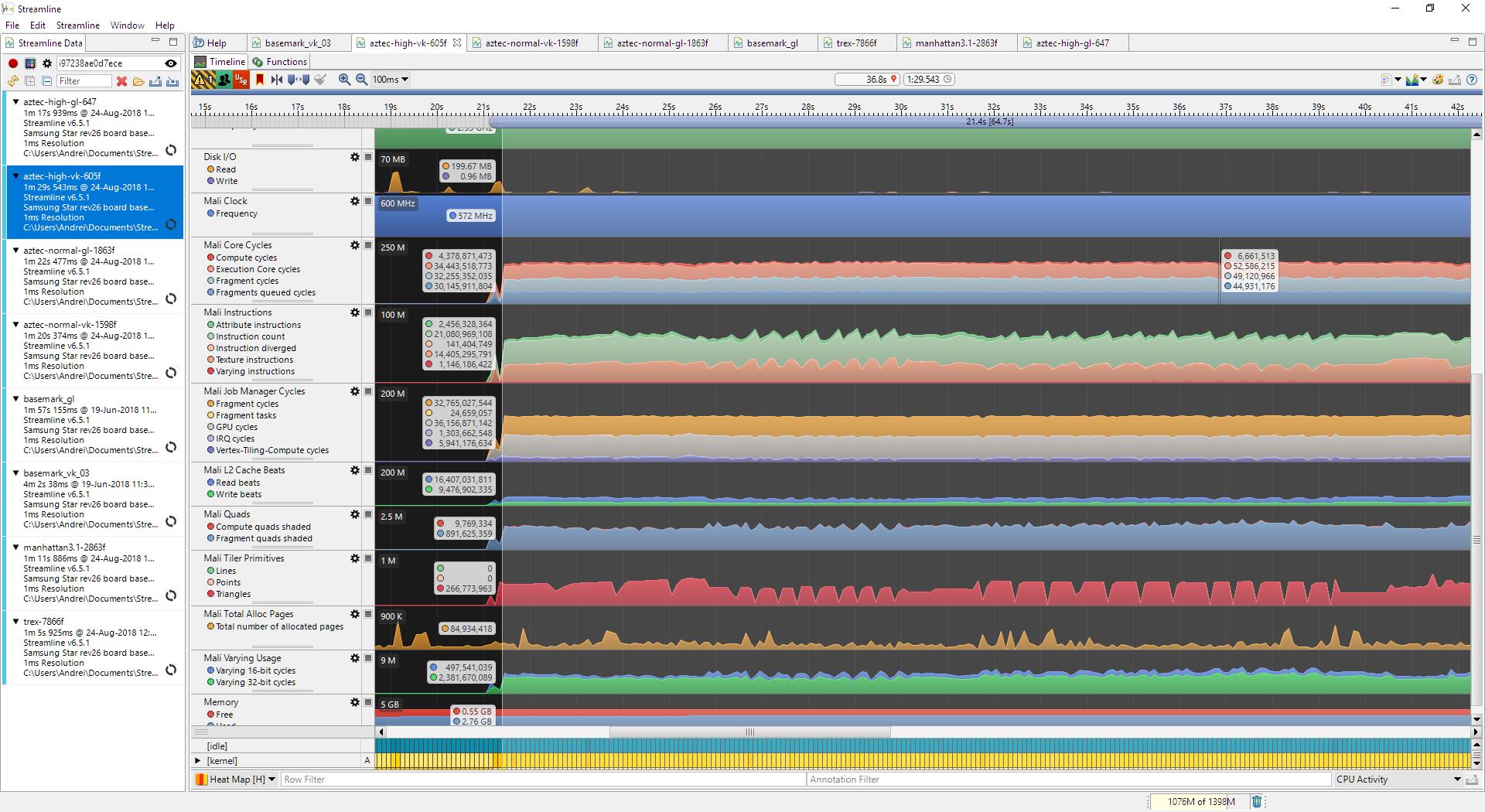Zoom out on the timeline
This screenshot has width=1485, height=812.
coord(361,80)
